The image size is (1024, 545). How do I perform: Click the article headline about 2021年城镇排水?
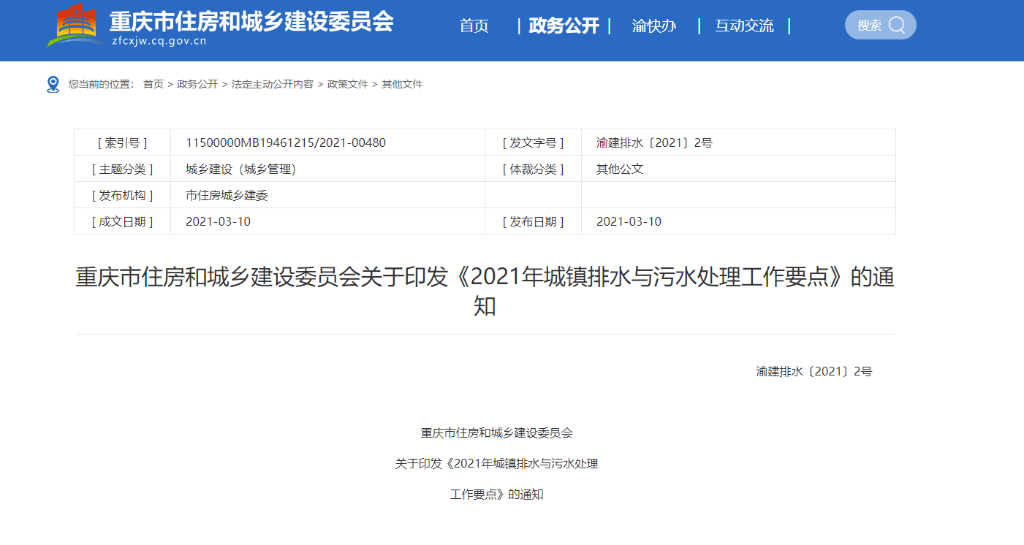(x=485, y=291)
